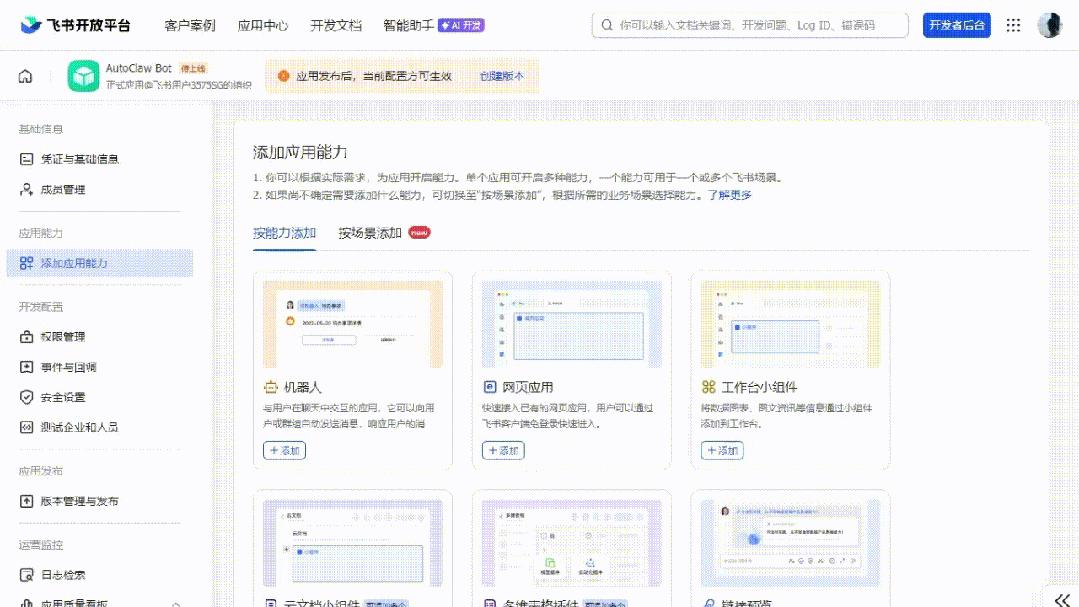Click the 添加应用能力 grid icon
The height and width of the screenshot is (607, 1079).
[26, 263]
